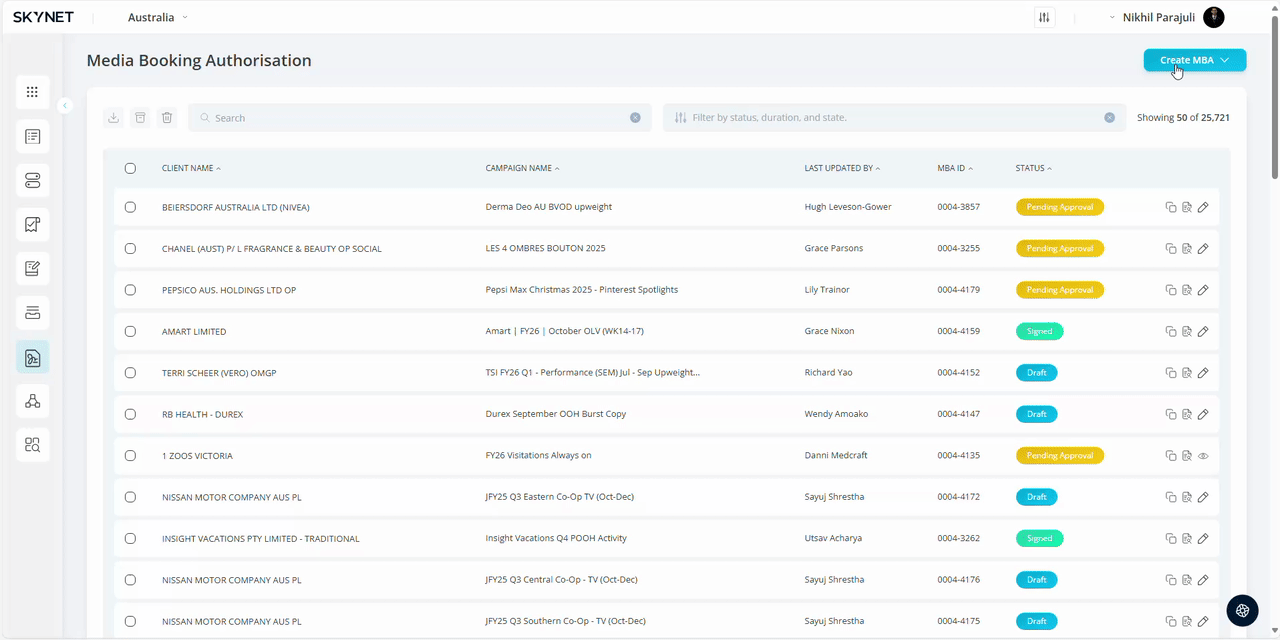Click copy icon on Amart Limited row

tap(1171, 331)
